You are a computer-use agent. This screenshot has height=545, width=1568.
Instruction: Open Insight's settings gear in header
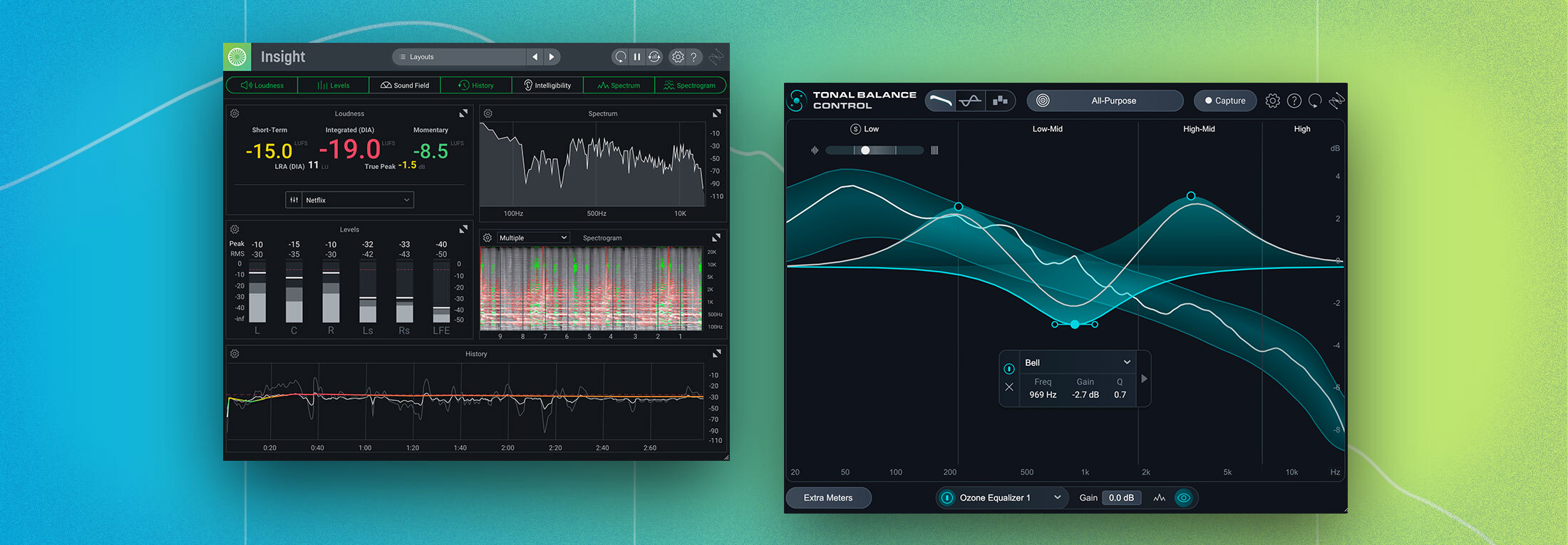pyautogui.click(x=678, y=57)
